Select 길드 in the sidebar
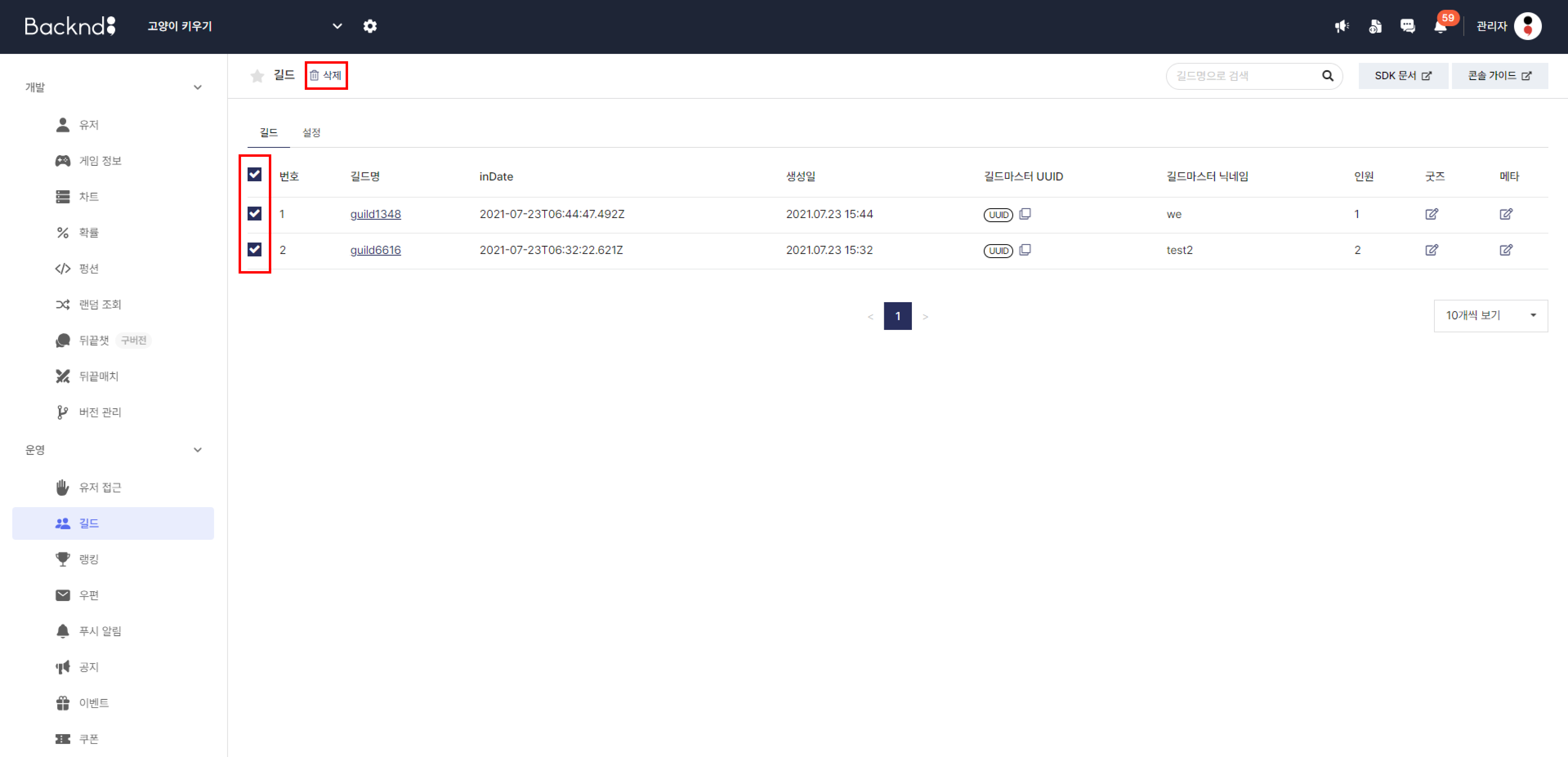This screenshot has width=1568, height=757. coord(113,523)
